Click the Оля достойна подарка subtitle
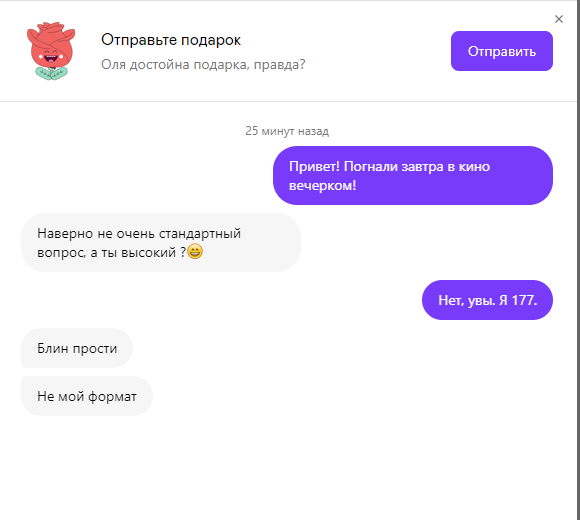 point(203,64)
